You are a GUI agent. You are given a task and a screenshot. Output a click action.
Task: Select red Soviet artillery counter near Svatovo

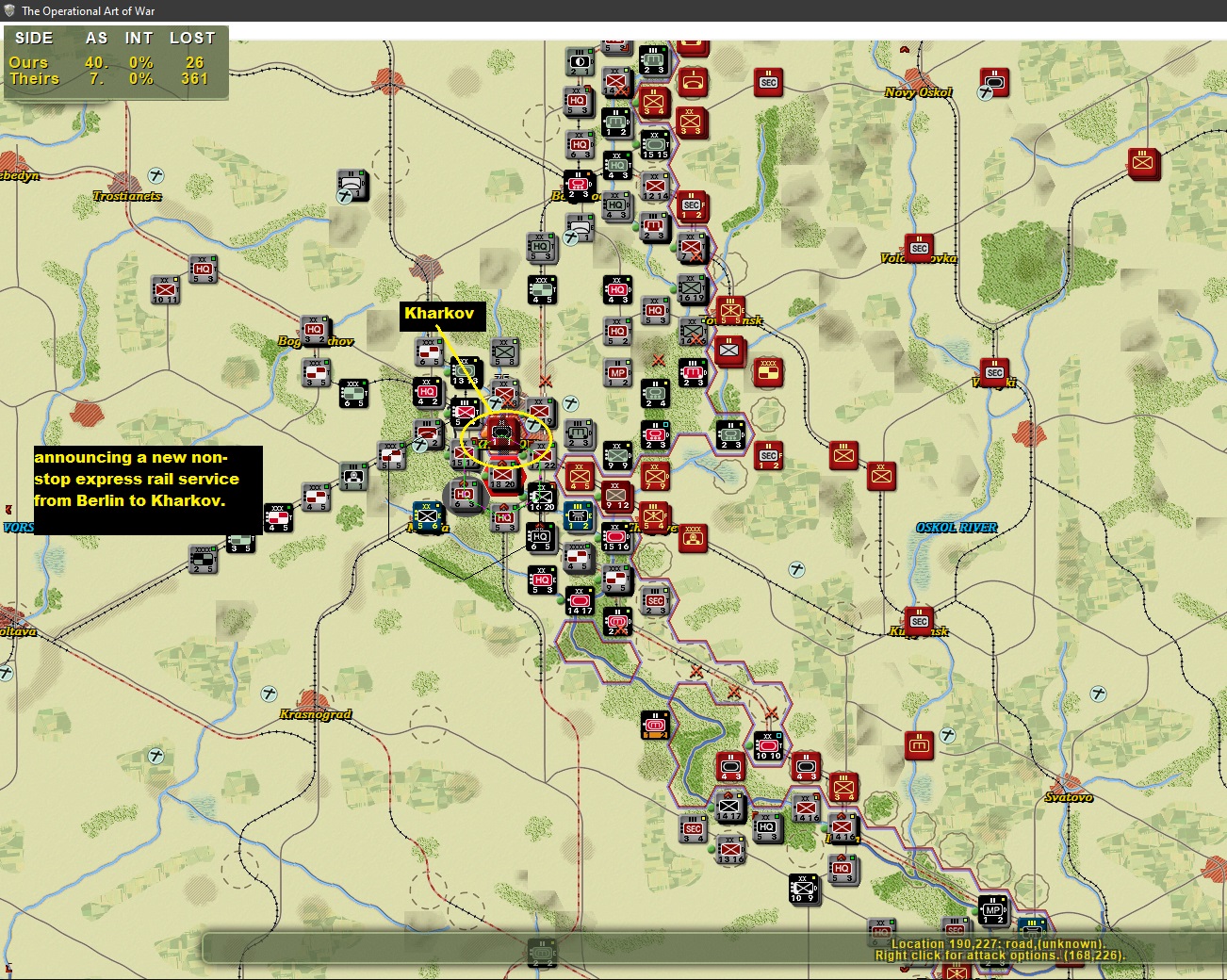click(x=919, y=745)
